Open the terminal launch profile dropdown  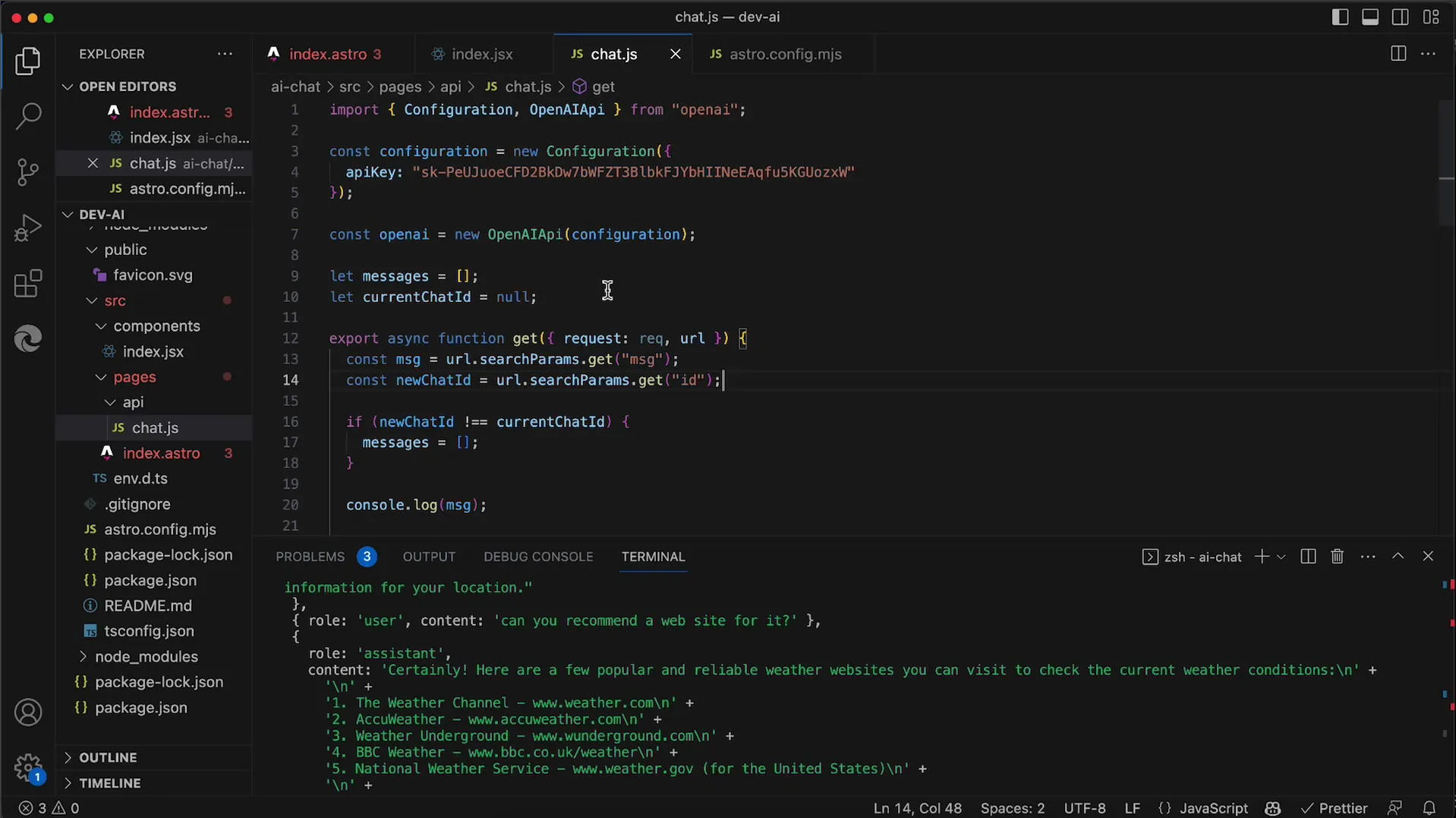coord(1281,556)
